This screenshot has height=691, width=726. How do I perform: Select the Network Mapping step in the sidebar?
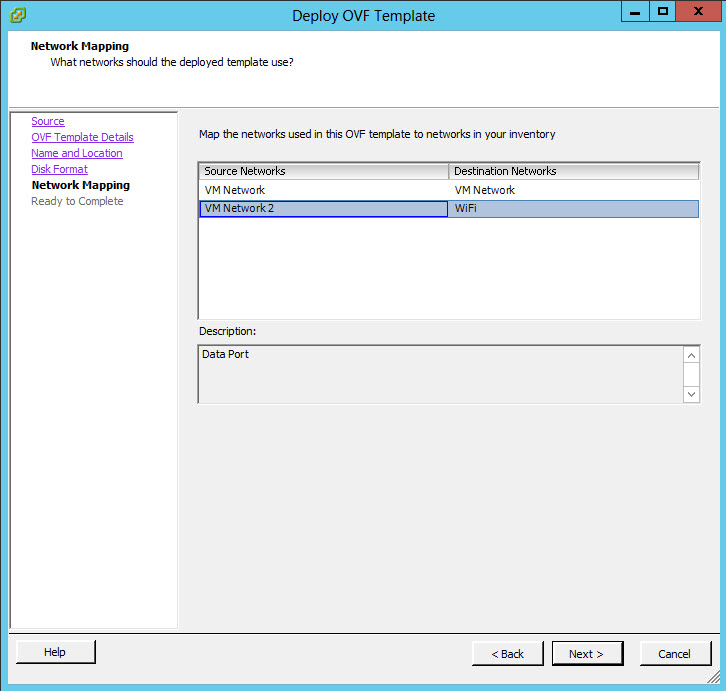[81, 185]
